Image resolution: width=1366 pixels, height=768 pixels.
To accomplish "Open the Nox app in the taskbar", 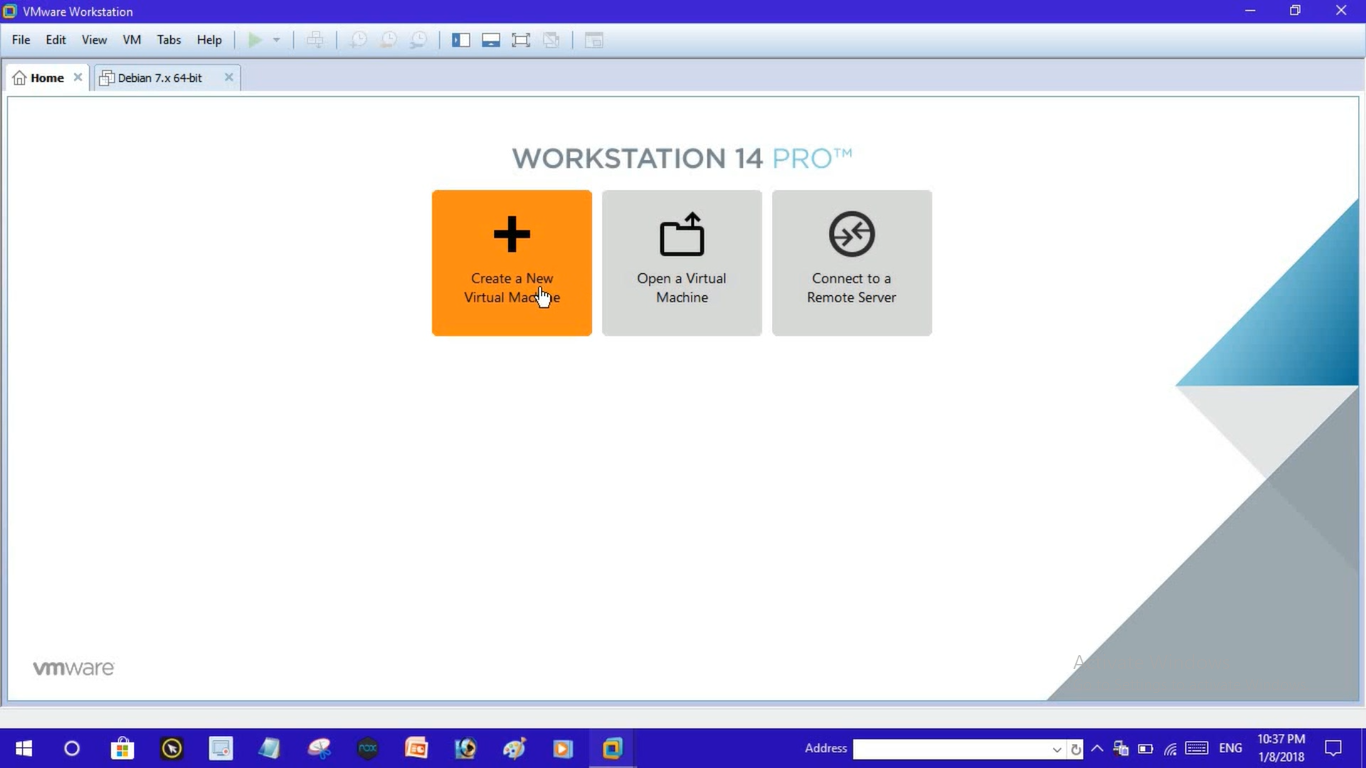I will coord(368,748).
